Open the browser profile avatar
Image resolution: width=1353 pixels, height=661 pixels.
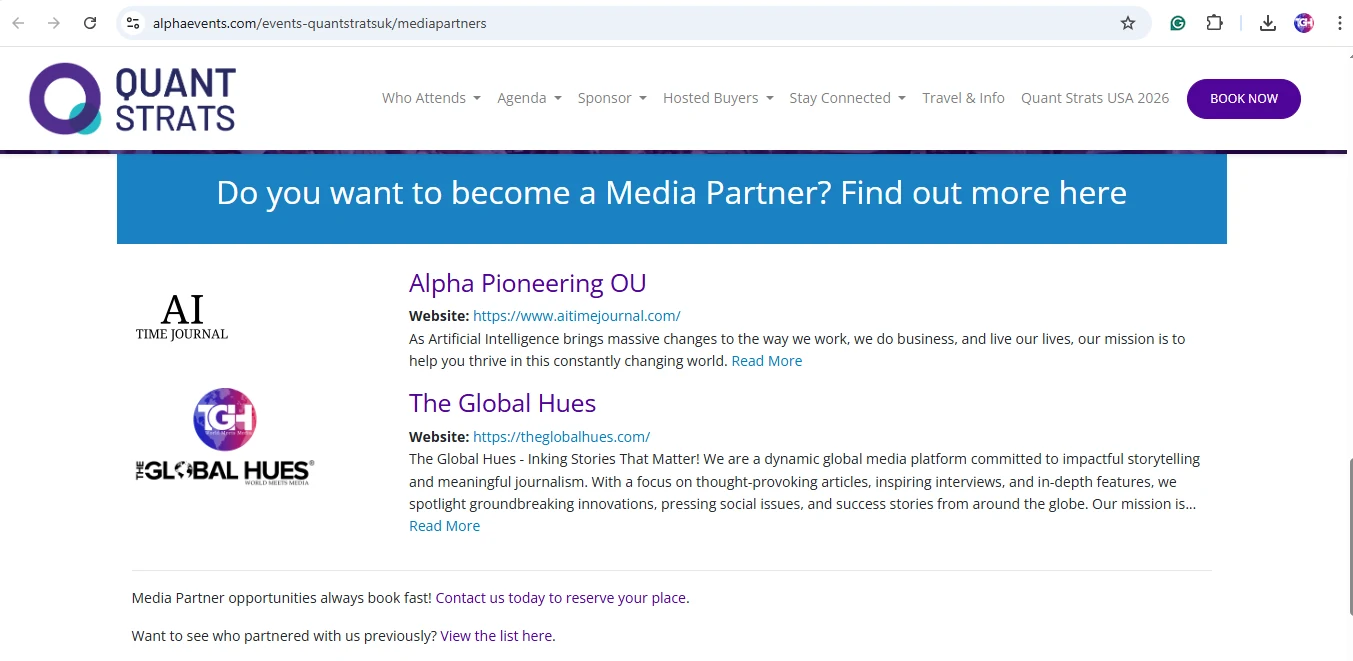pyautogui.click(x=1303, y=22)
